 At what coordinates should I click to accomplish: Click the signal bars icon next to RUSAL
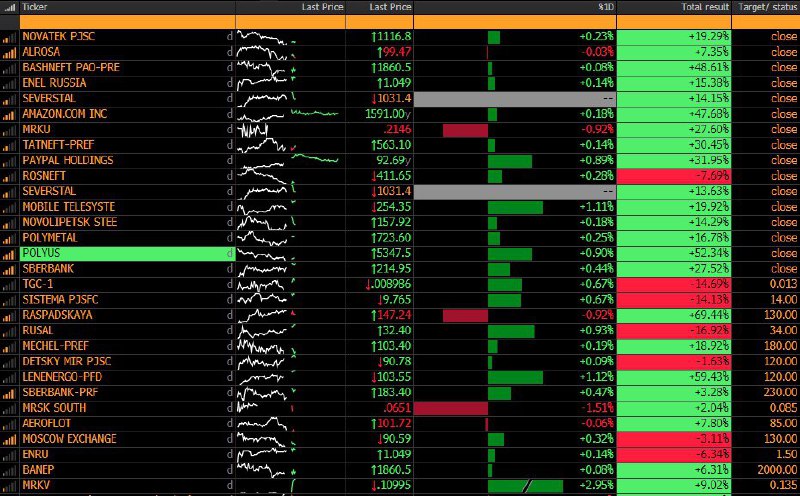[9, 331]
